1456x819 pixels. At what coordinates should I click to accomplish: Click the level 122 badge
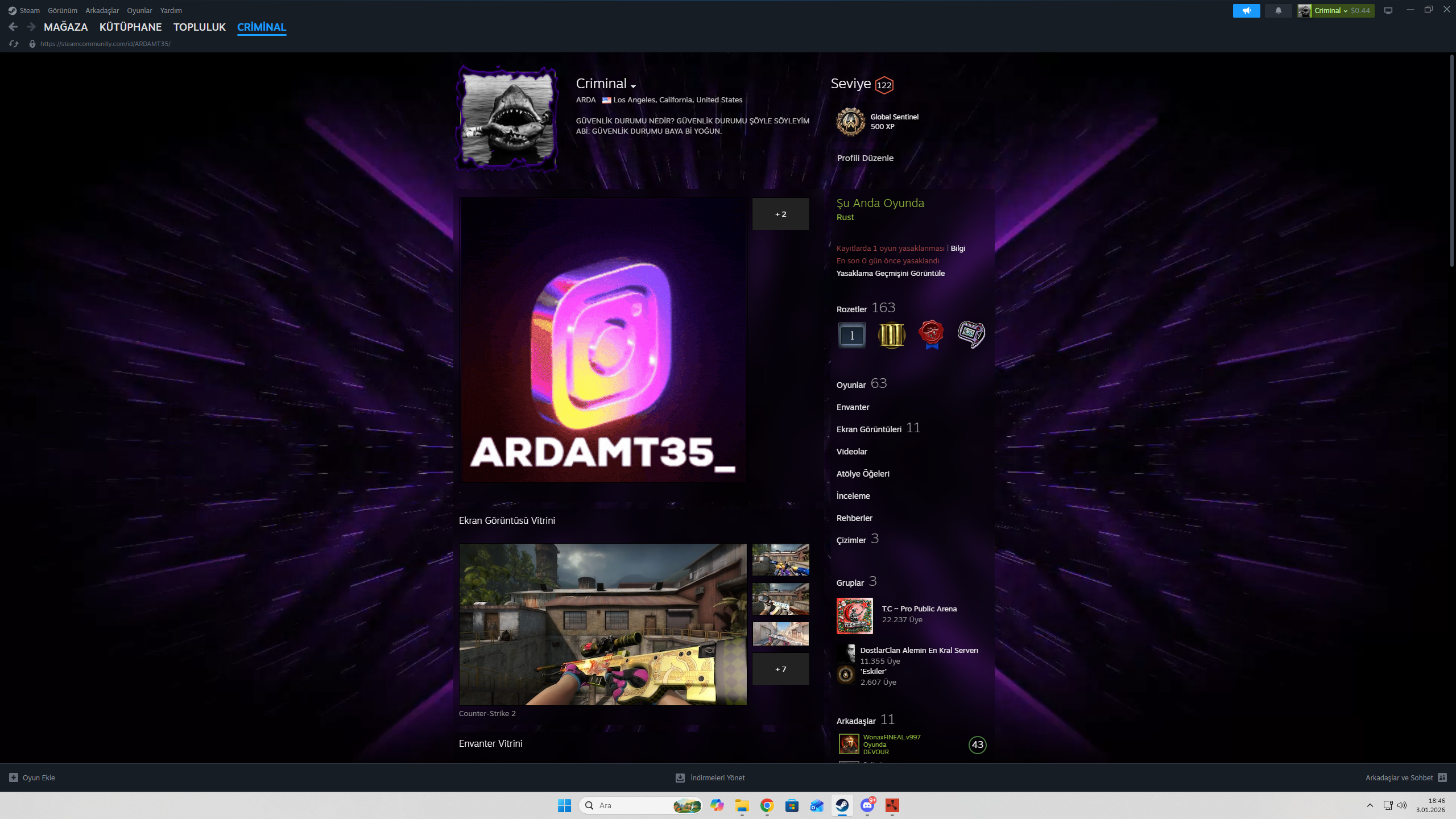coord(884,85)
